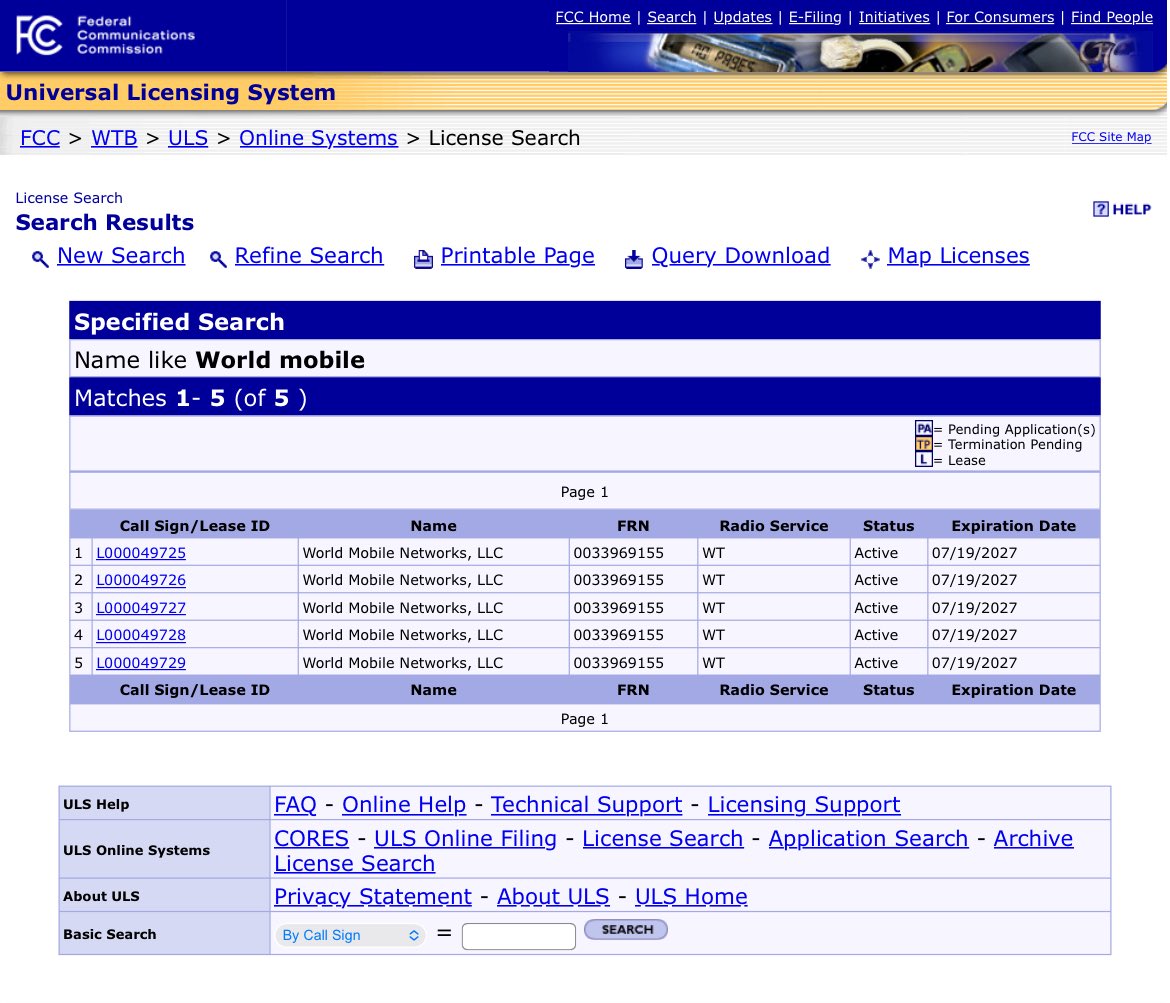This screenshot has height=1003, width=1170.
Task: Open E-Filing in the top navigation
Action: click(x=815, y=17)
